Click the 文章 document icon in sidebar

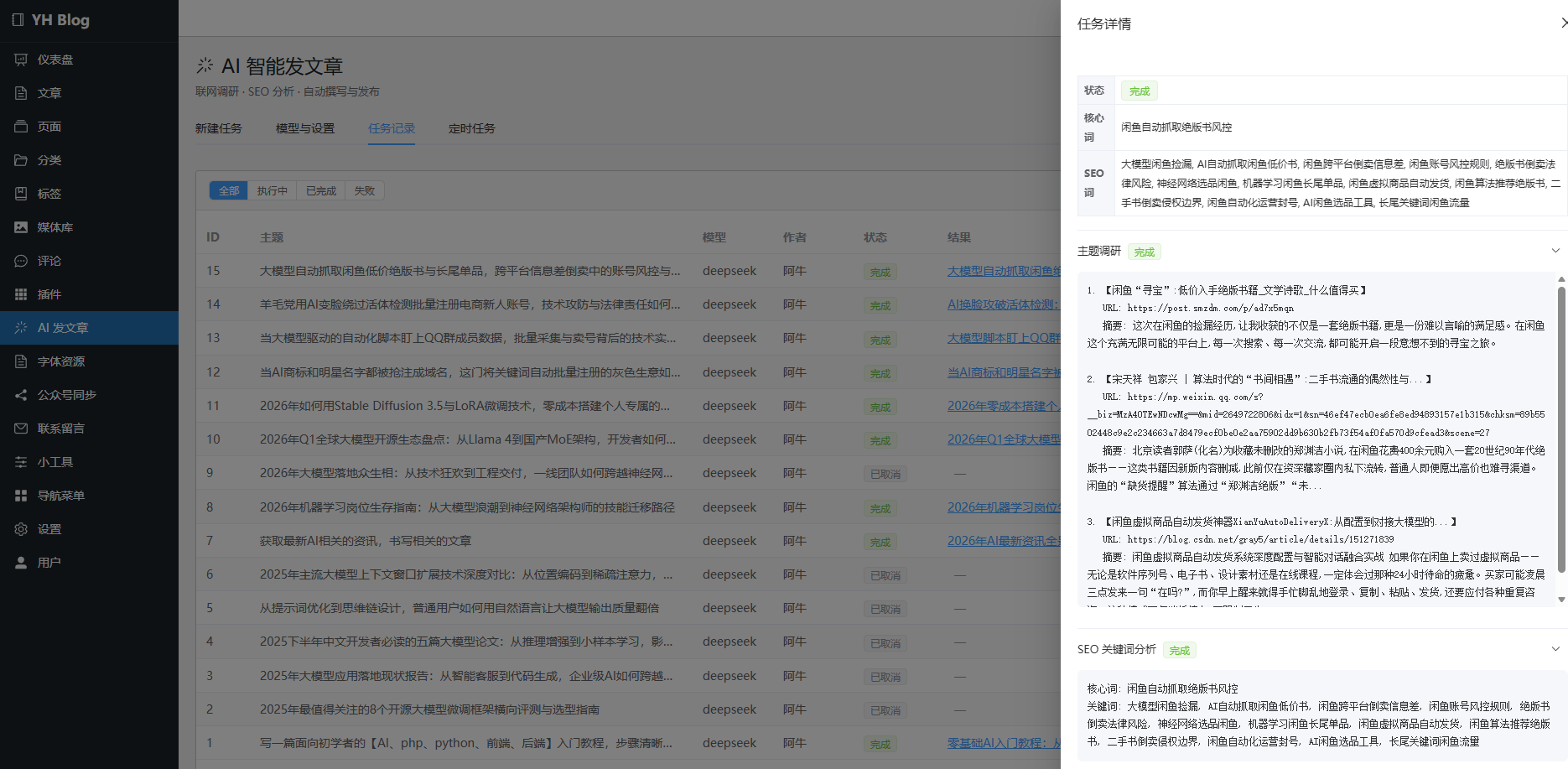click(x=21, y=93)
